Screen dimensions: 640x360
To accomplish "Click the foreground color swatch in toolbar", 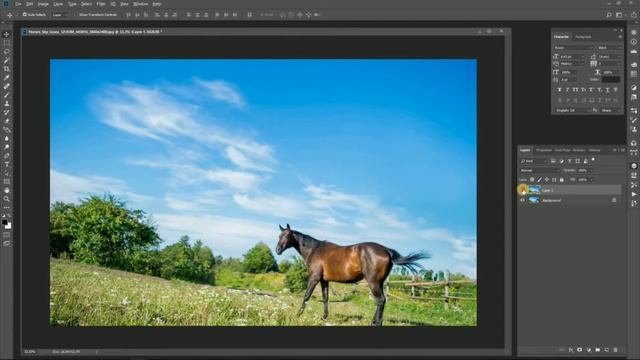I will (4, 222).
